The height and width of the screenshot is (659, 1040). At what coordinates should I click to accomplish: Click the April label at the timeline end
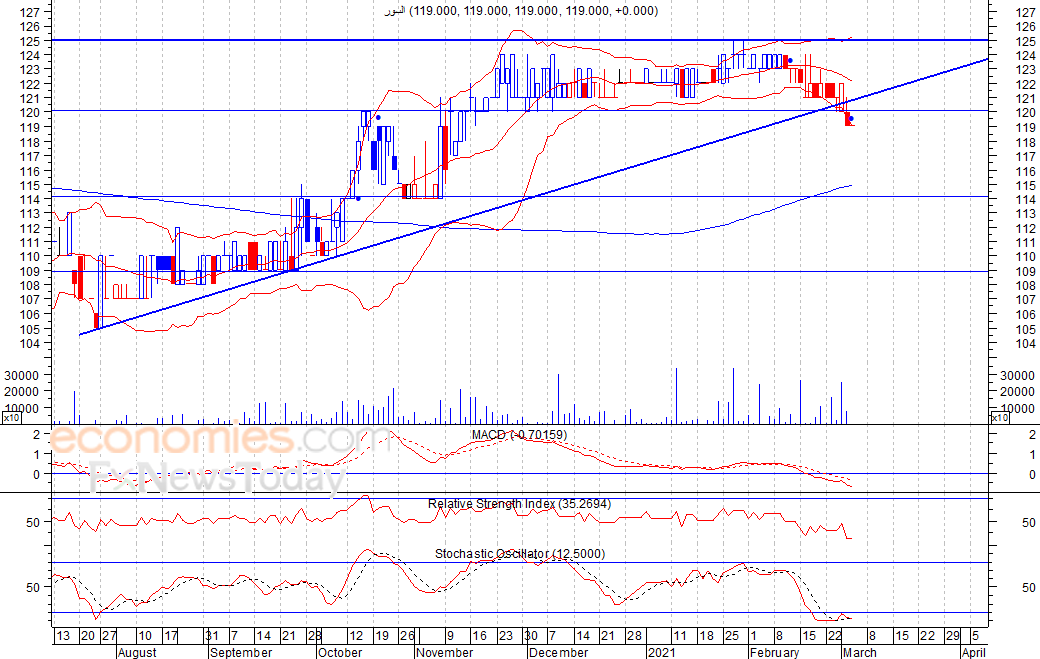tap(974, 652)
